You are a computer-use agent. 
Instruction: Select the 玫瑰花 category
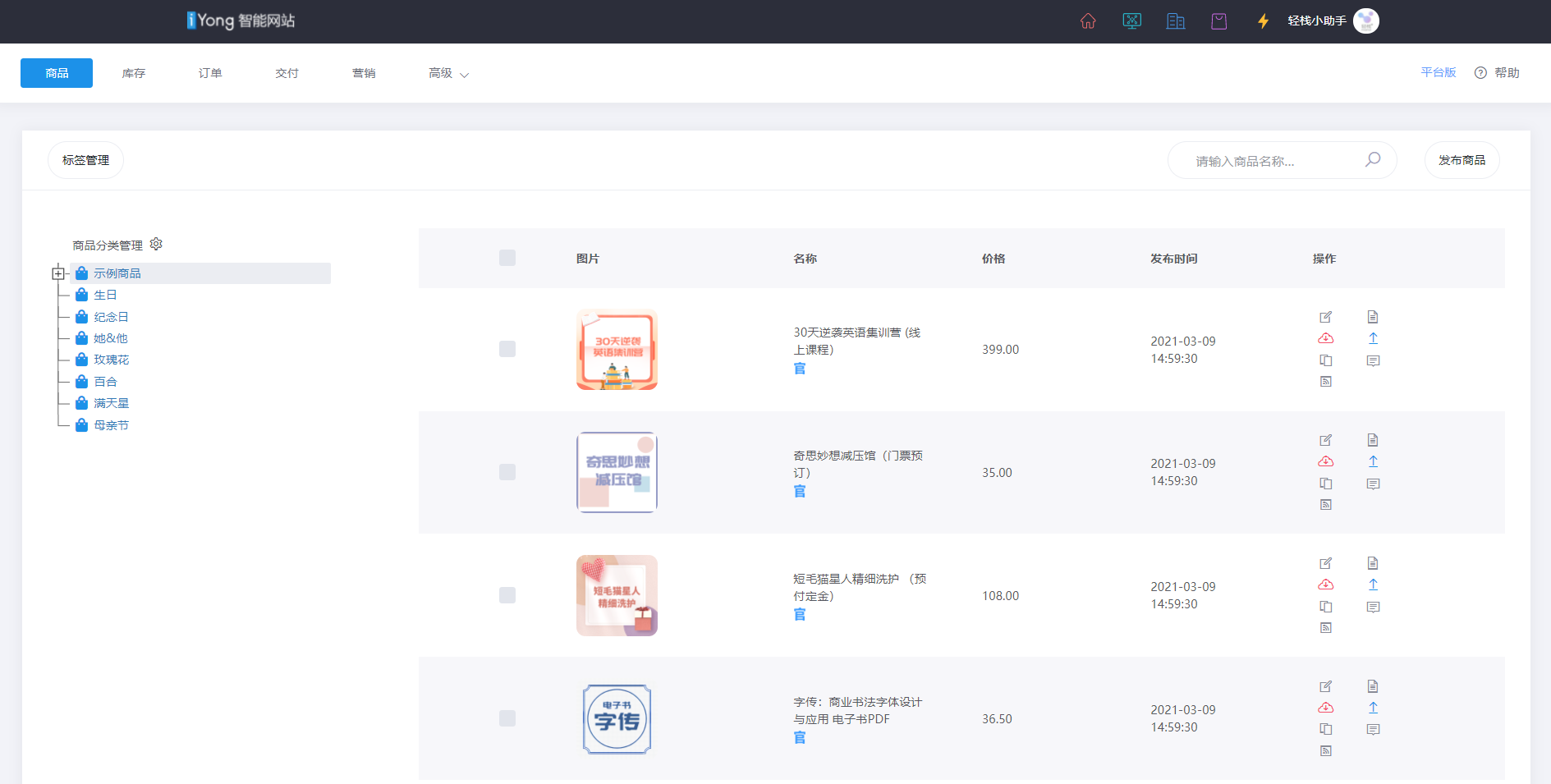[111, 360]
